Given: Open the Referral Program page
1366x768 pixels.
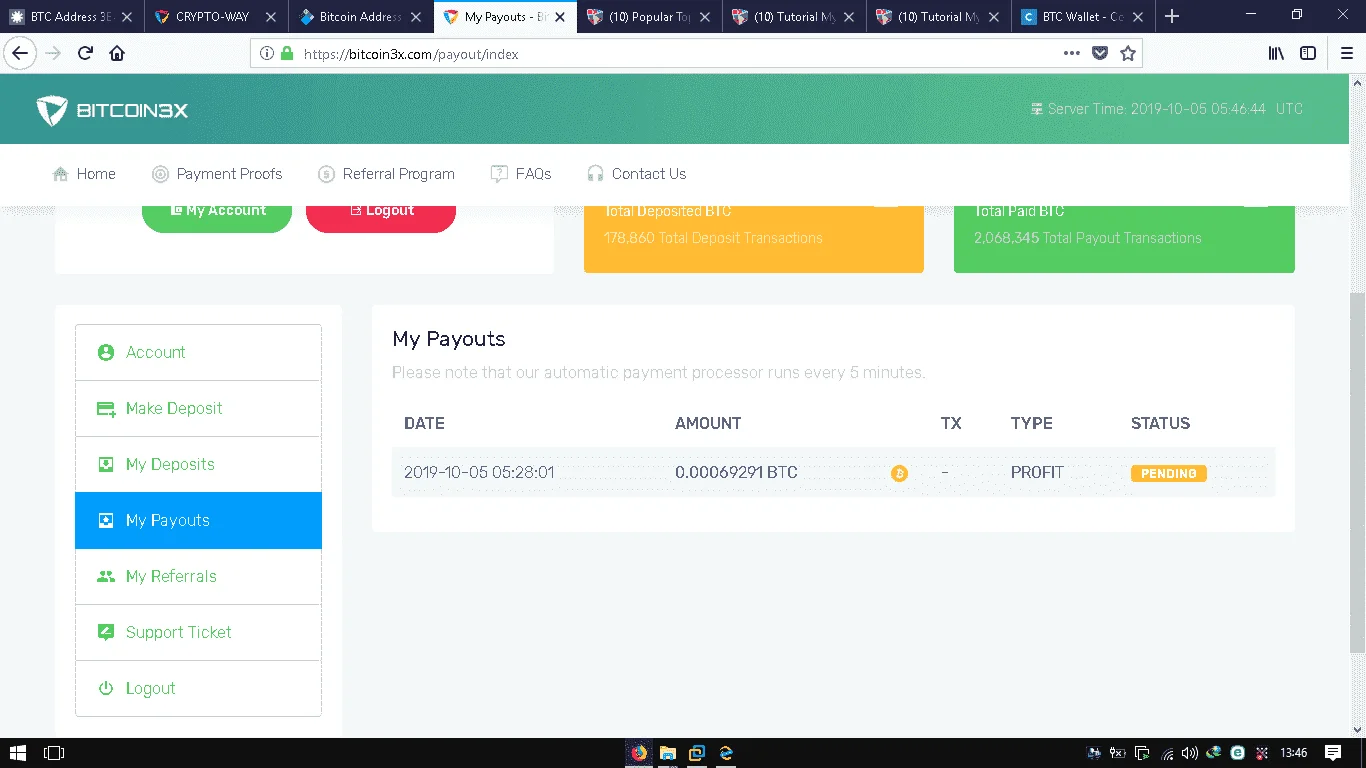Looking at the screenshot, I should pos(386,174).
